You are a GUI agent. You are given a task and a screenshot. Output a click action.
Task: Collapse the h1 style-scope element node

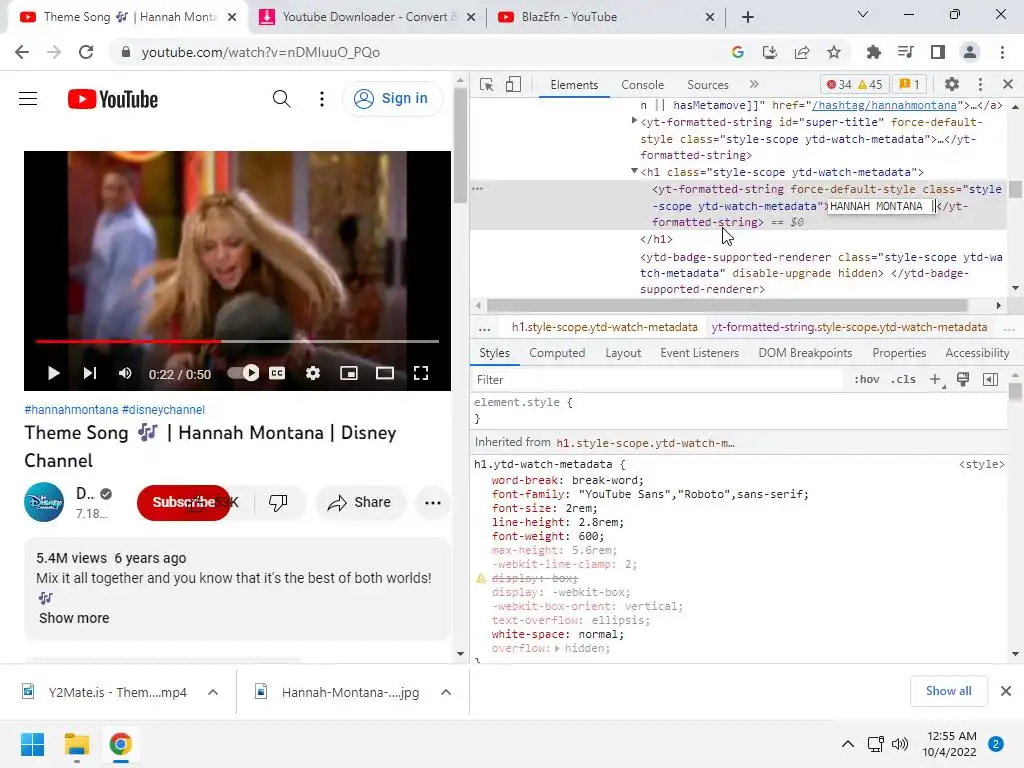(633, 171)
